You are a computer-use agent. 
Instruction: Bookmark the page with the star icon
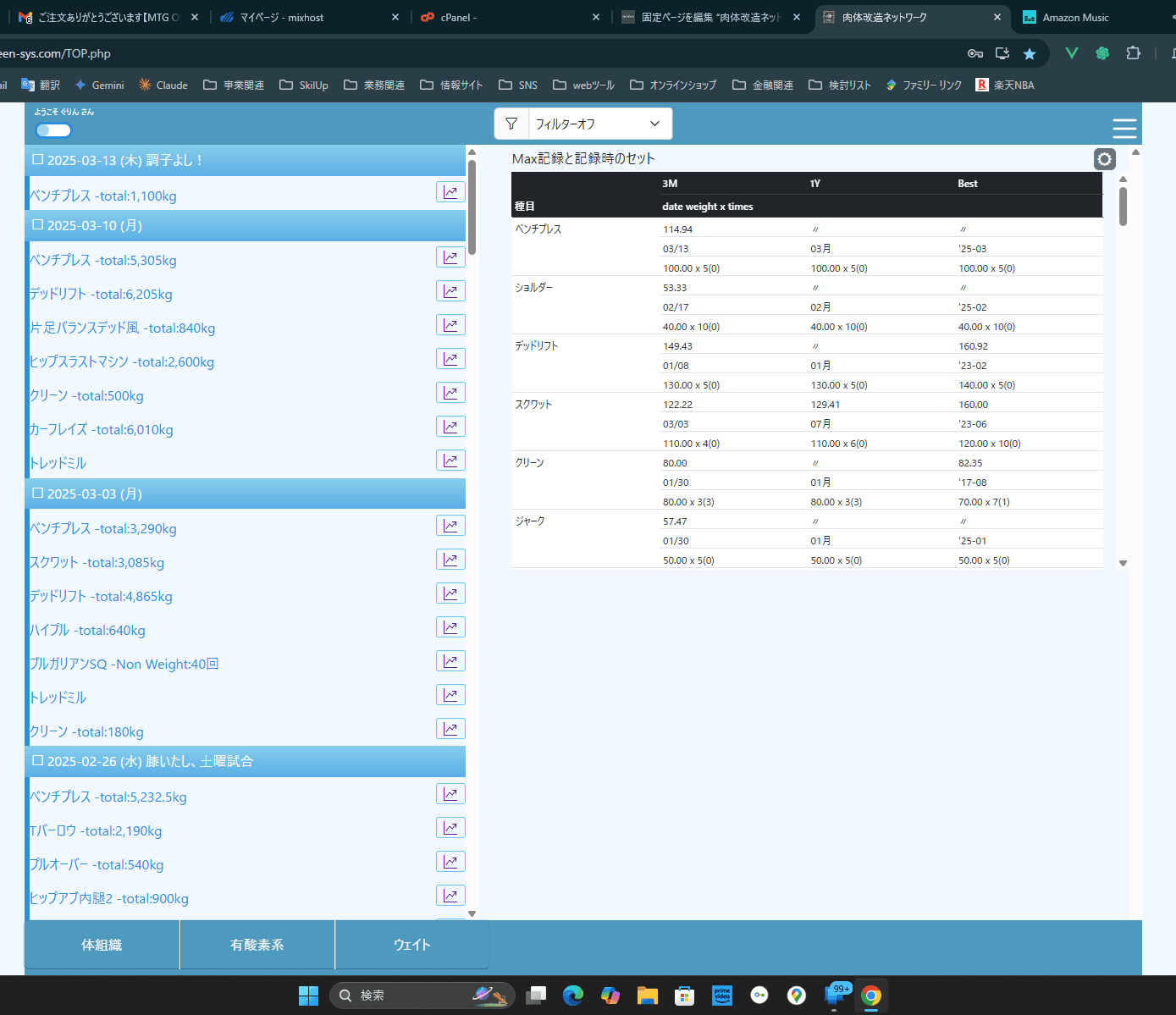1029,53
